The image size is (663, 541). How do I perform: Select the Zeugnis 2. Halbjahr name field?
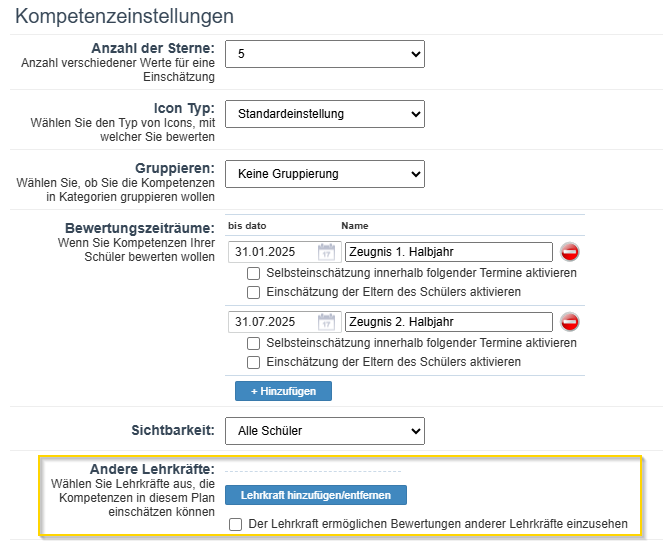[448, 322]
